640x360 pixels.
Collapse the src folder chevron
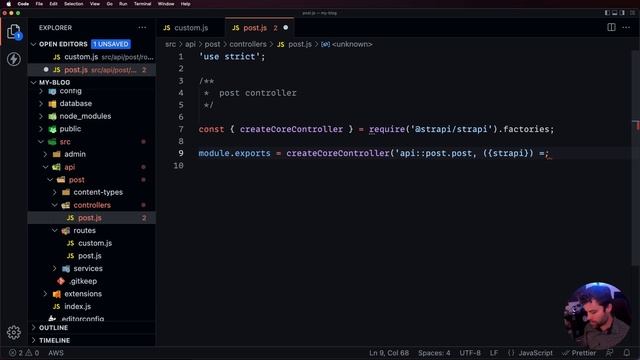[x=41, y=142]
